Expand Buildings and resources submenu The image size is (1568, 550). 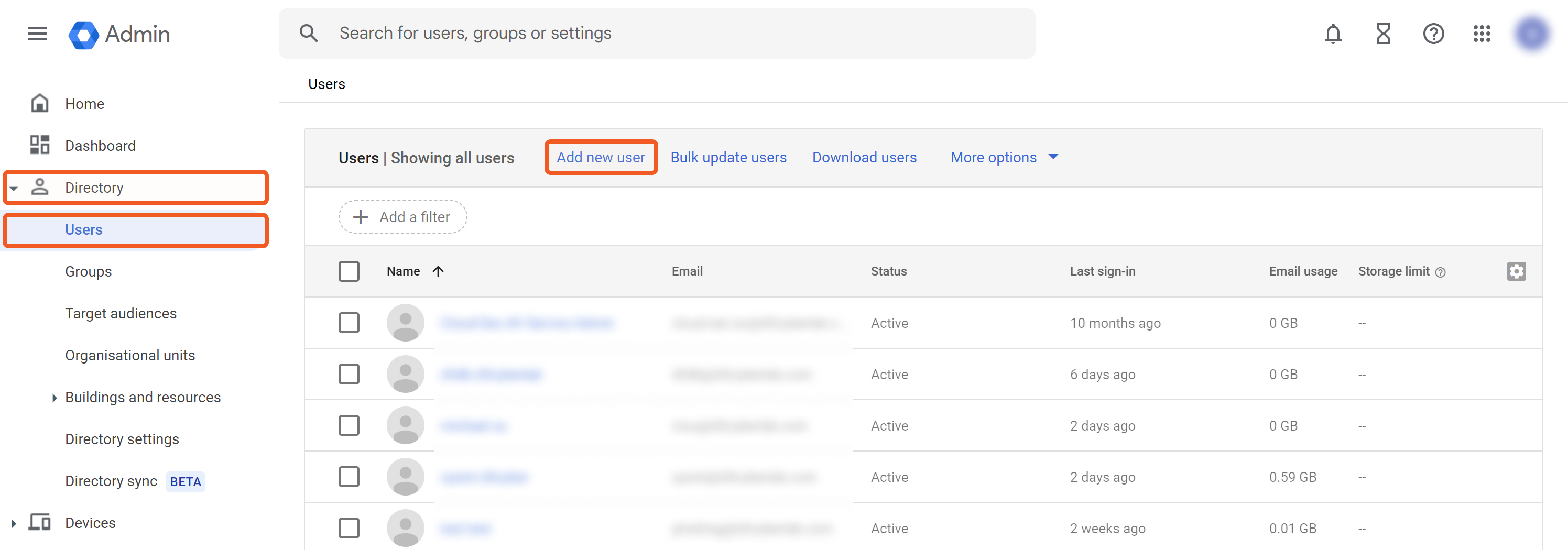[x=54, y=398]
